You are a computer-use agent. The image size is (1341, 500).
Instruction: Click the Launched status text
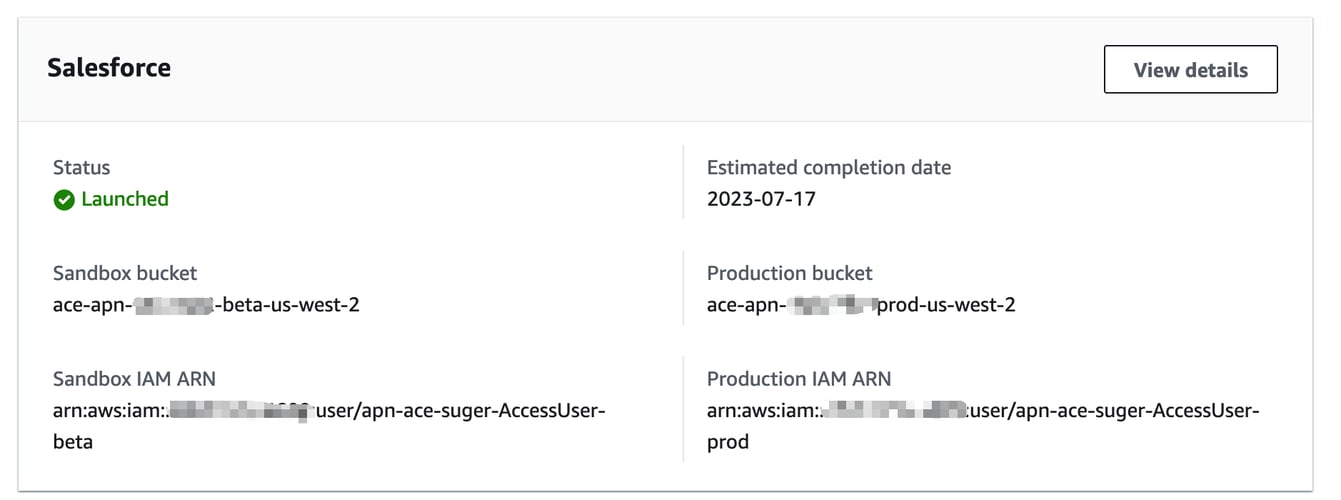tap(125, 199)
